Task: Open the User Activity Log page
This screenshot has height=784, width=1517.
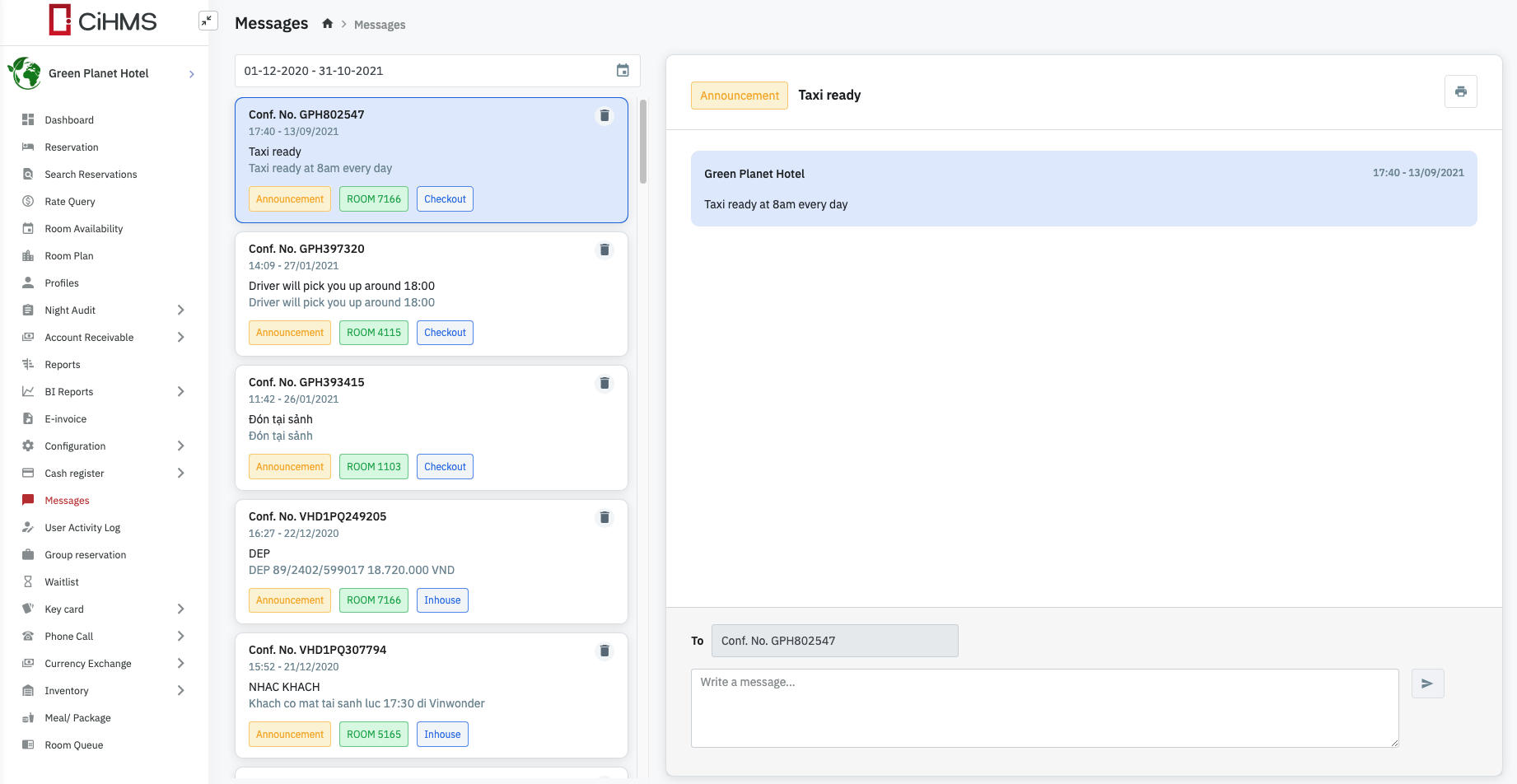Action: 82,528
